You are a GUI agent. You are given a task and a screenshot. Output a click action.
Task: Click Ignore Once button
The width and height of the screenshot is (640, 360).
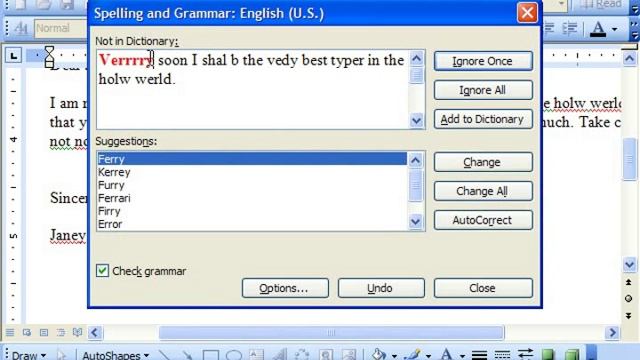click(483, 61)
